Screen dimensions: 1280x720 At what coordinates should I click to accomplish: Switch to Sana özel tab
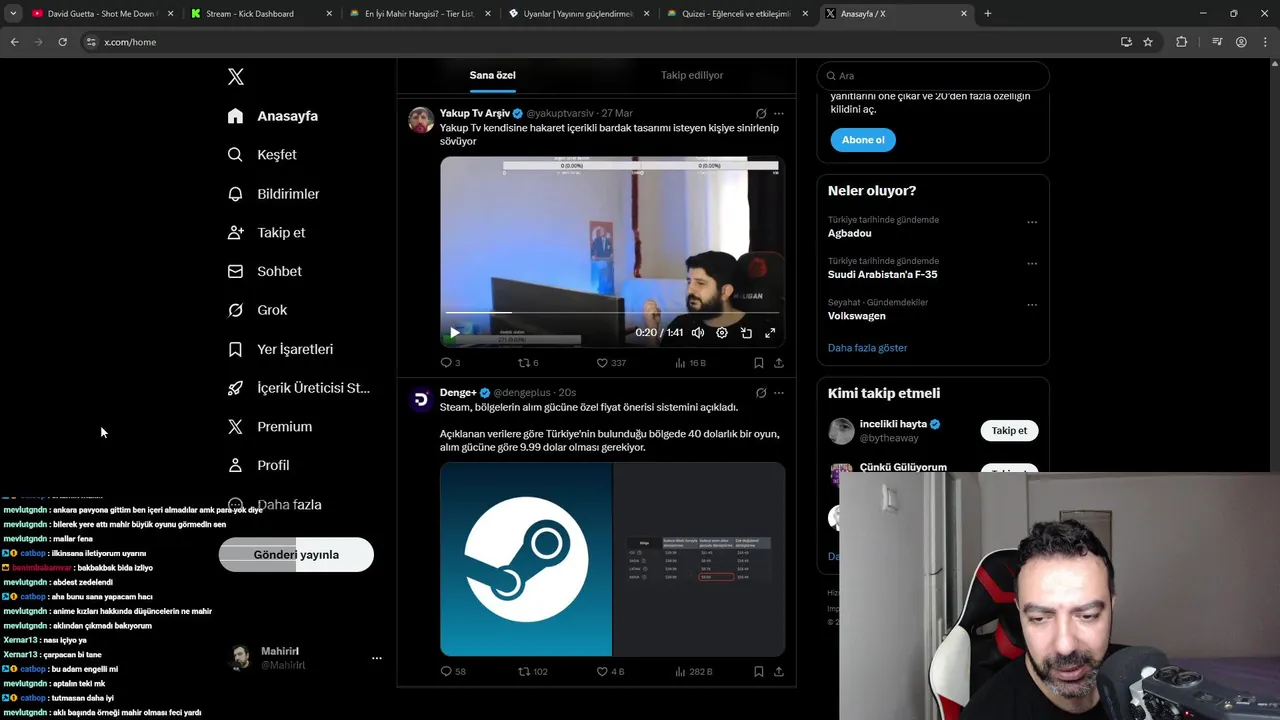pyautogui.click(x=493, y=75)
